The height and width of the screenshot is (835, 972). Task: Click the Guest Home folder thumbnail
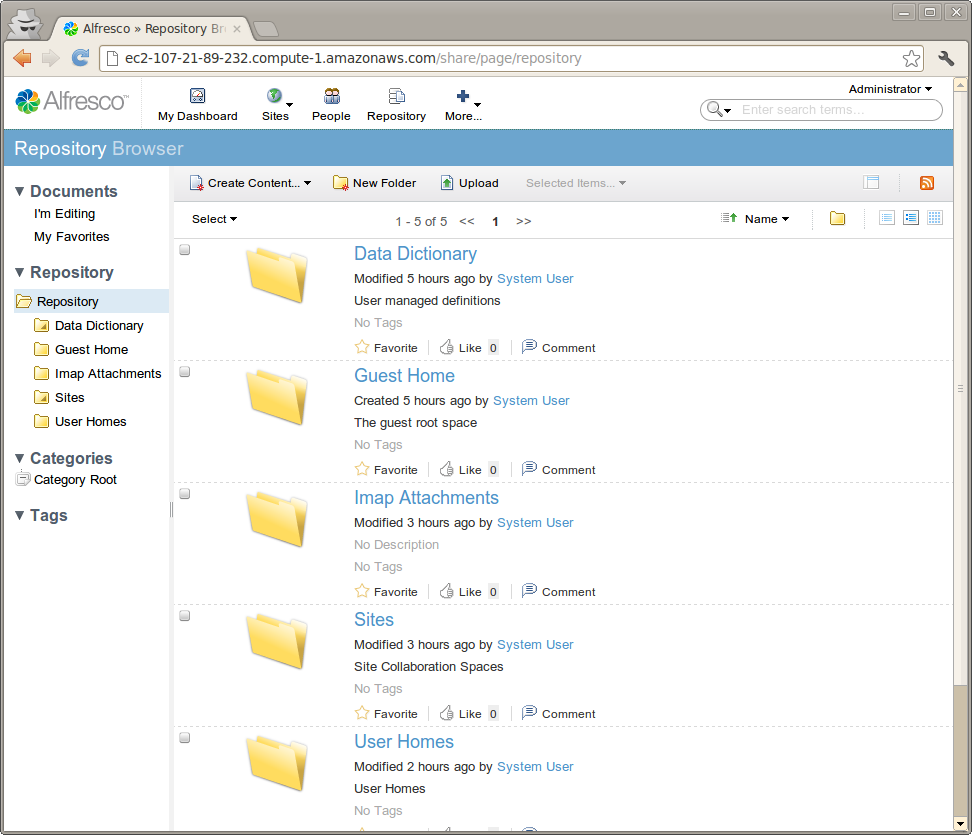(276, 397)
